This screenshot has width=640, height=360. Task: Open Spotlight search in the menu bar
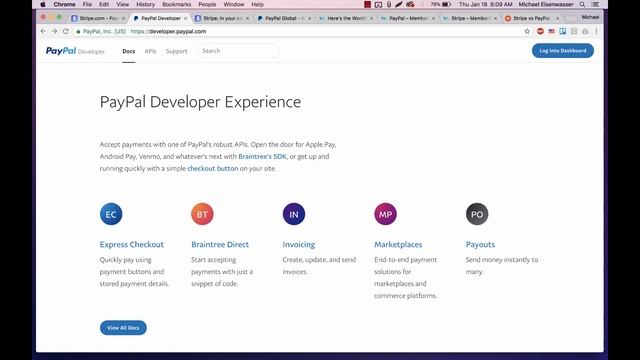[x=582, y=4]
